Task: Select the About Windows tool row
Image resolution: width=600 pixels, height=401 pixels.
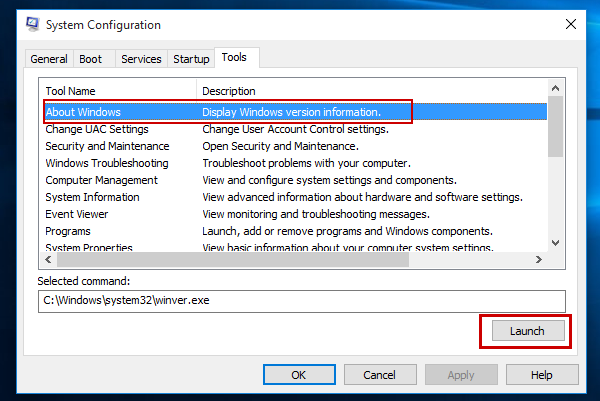Action: (x=295, y=112)
